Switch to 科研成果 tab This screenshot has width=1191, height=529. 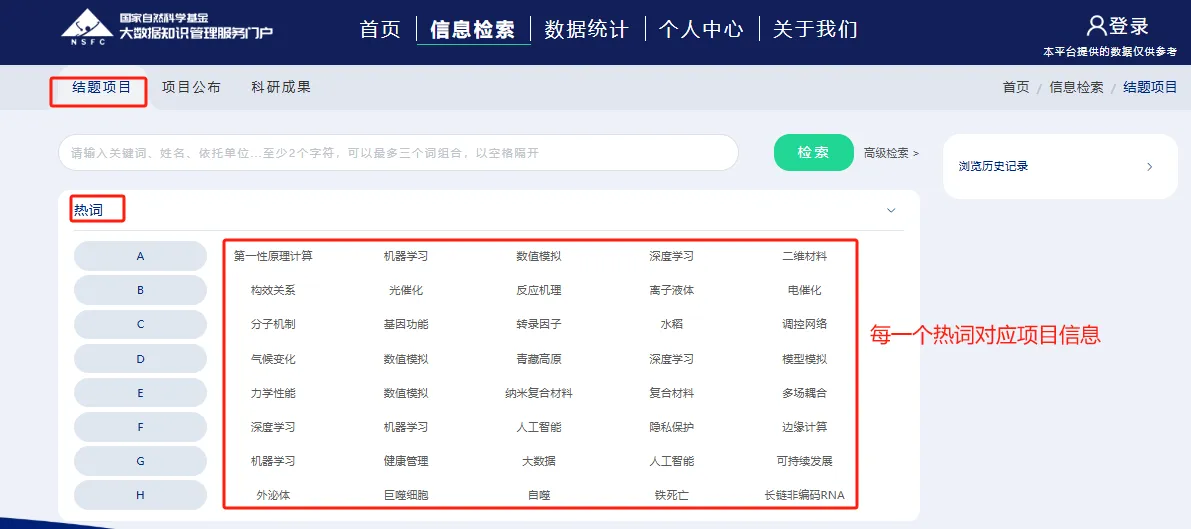tap(281, 87)
